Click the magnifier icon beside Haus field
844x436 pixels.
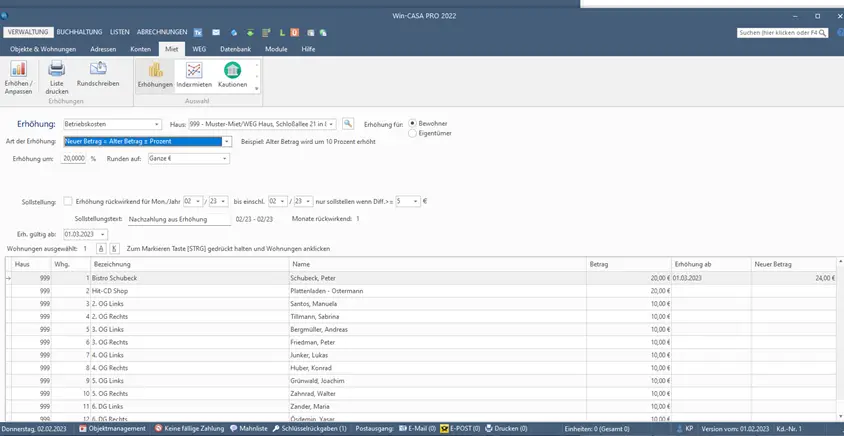tap(348, 124)
